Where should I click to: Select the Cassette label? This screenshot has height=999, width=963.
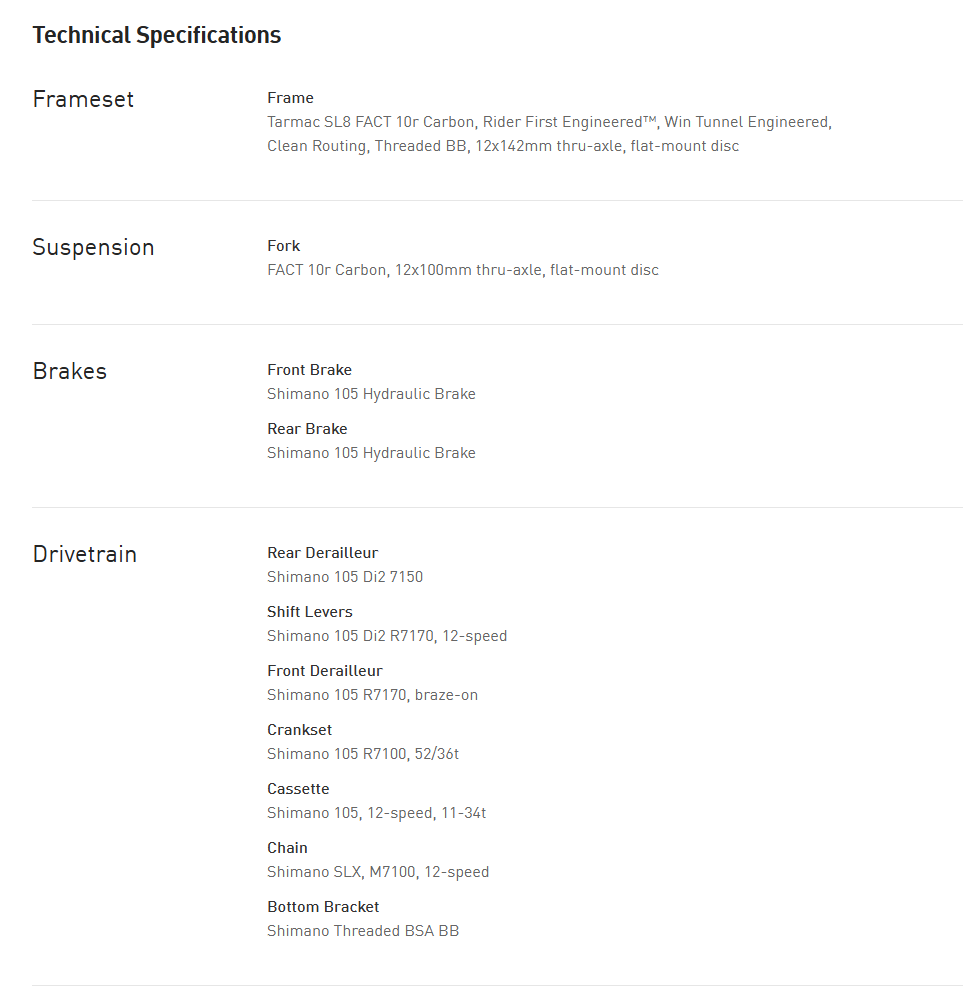[x=298, y=789]
